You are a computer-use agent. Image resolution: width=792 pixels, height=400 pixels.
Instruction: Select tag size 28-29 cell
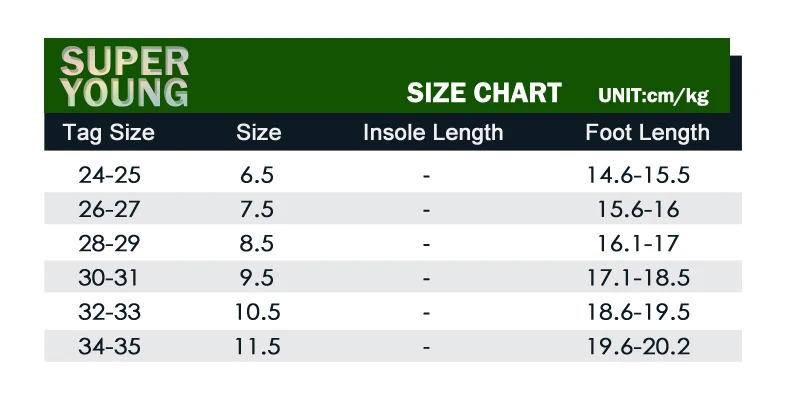[109, 243]
